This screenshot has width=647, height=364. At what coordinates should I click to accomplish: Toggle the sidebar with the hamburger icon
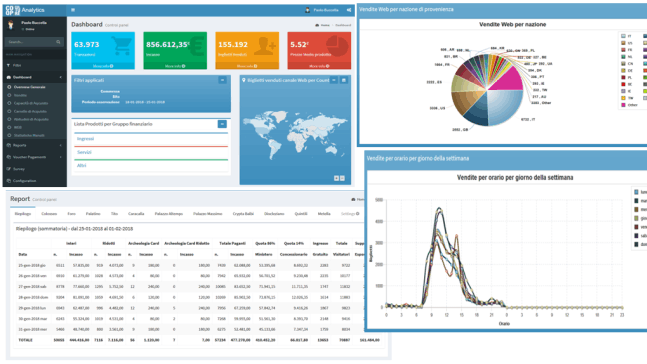coord(73,10)
